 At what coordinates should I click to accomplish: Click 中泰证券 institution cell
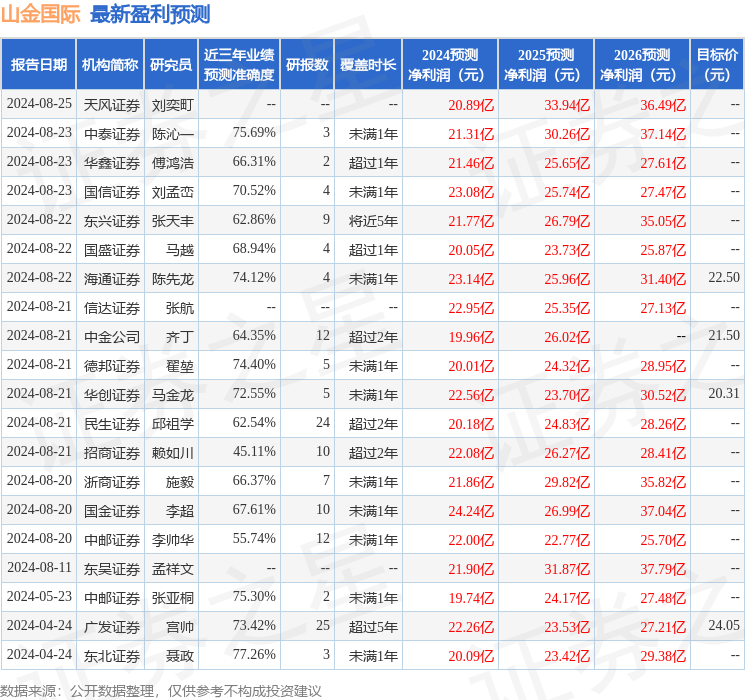point(112,134)
